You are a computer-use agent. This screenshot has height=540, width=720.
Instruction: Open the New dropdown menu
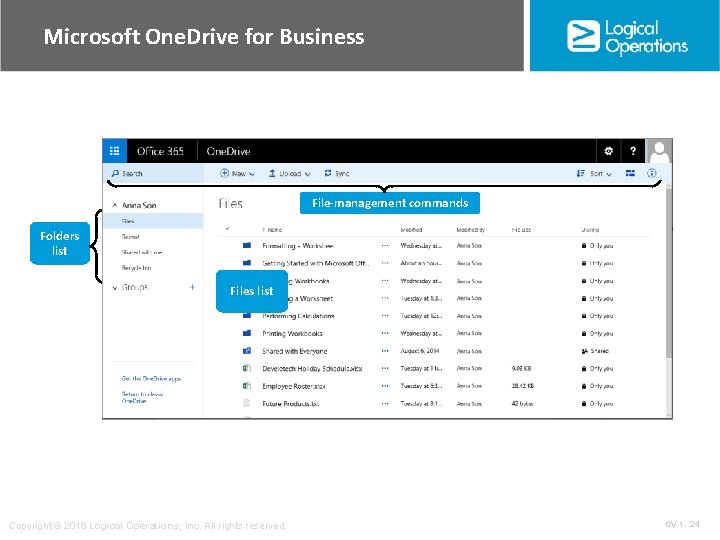tap(237, 173)
